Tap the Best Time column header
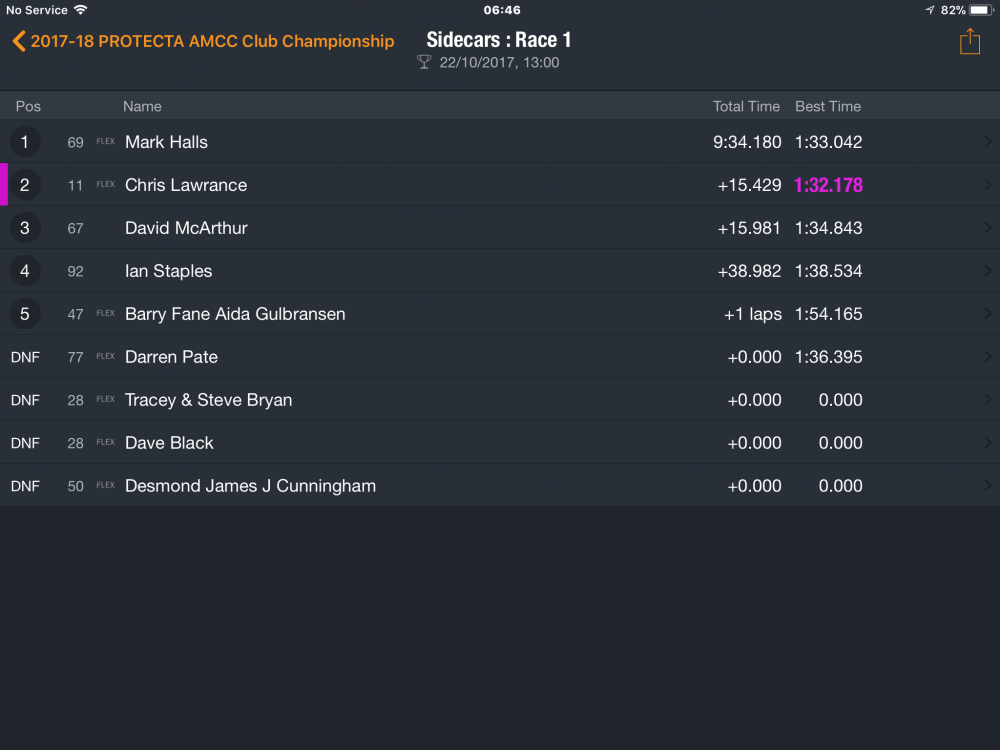Viewport: 1000px width, 750px height. (828, 107)
